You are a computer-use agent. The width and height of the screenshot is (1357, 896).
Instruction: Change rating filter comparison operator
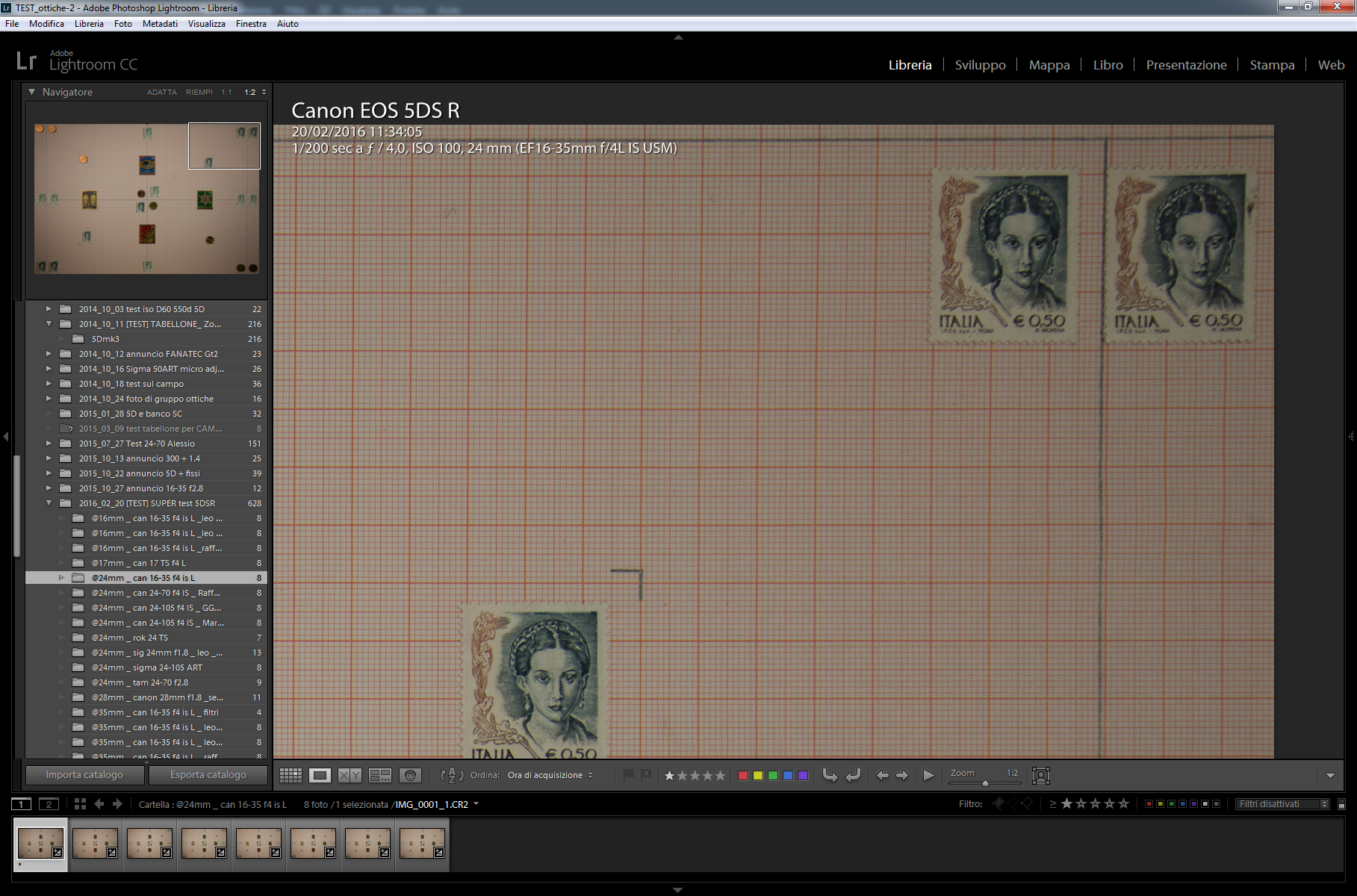point(1053,804)
